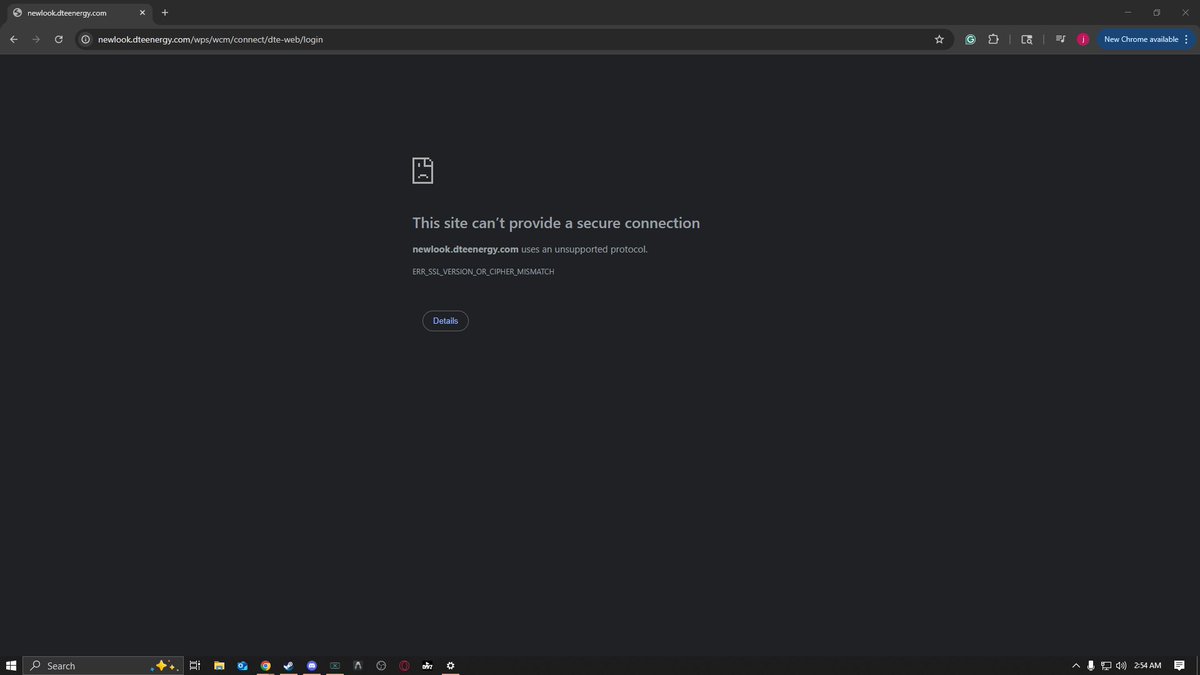Open Task View from the taskbar
The width and height of the screenshot is (1200, 675).
(x=195, y=666)
